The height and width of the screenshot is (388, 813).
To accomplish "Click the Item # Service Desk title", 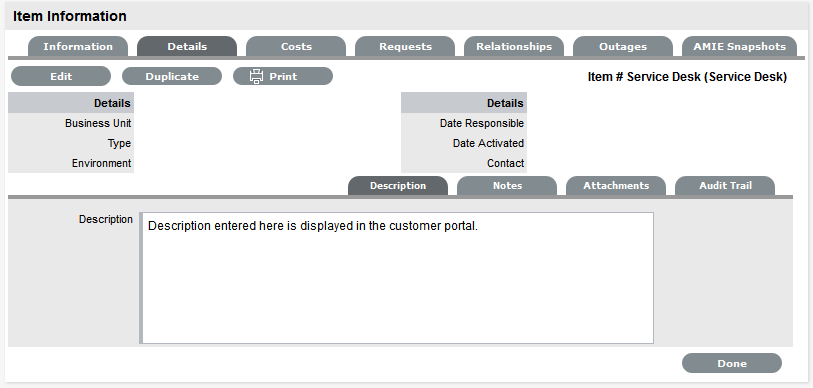I will [x=687, y=77].
